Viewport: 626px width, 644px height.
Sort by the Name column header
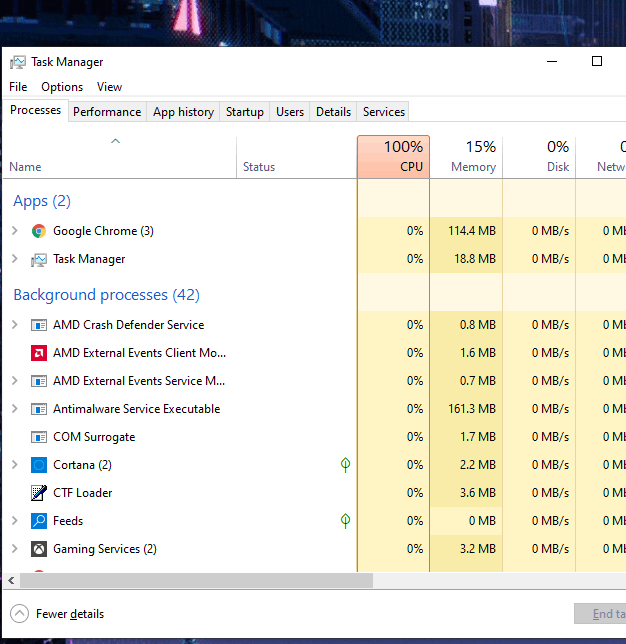120,157
